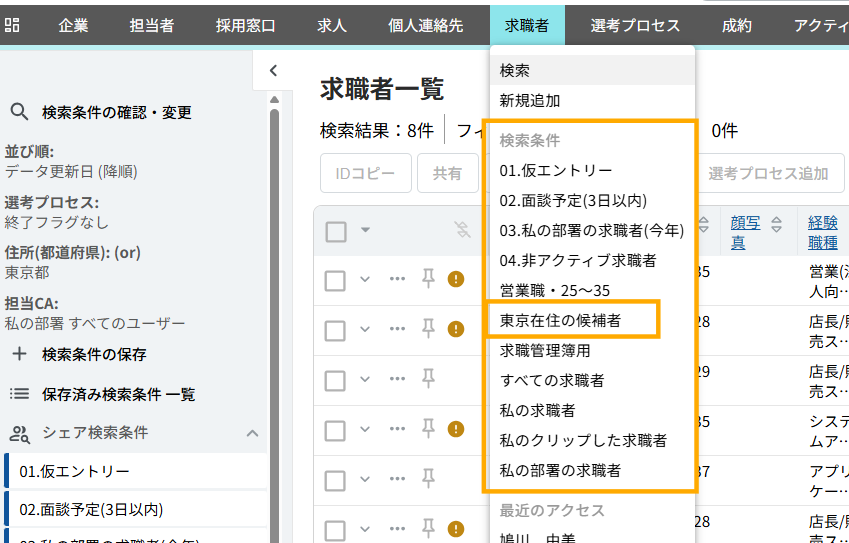Screen dimensions: 849x543
Task: Click pin icon on first candidate row
Action: coord(428,279)
